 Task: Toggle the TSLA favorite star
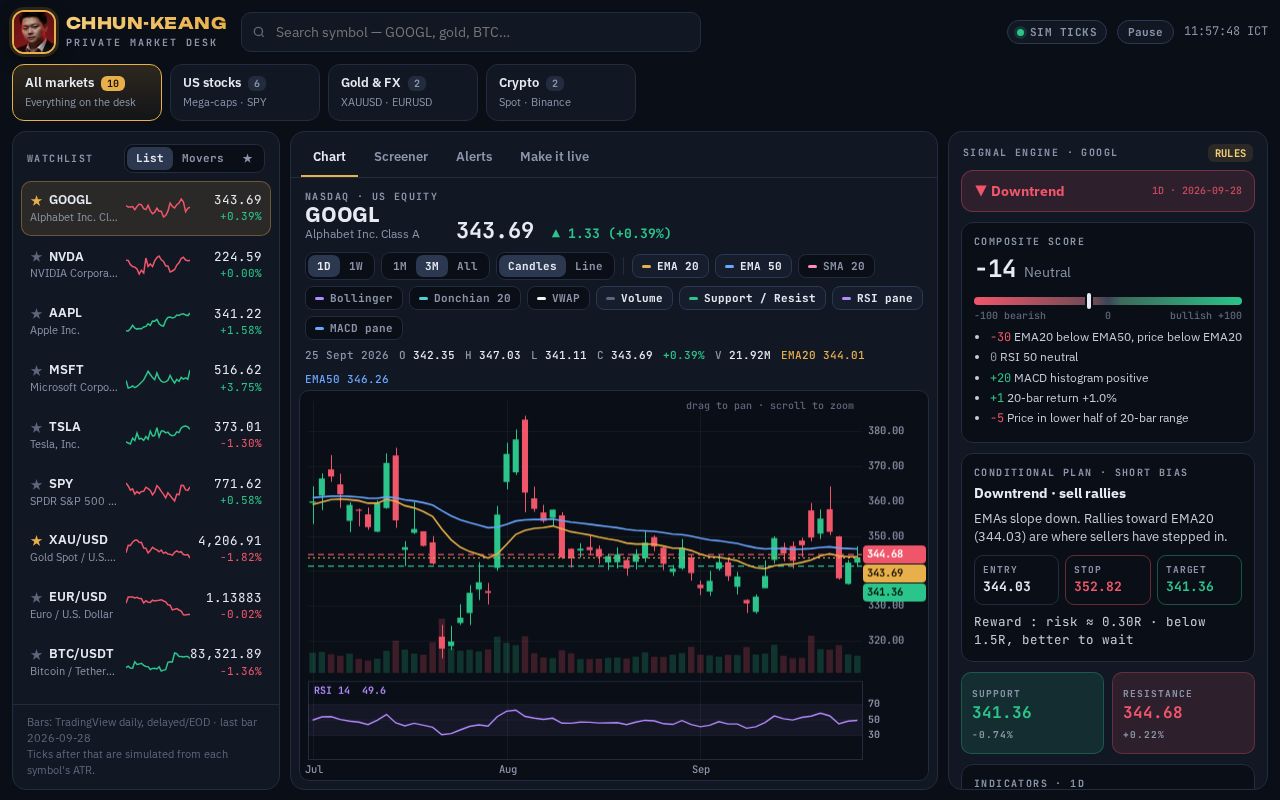coord(37,427)
